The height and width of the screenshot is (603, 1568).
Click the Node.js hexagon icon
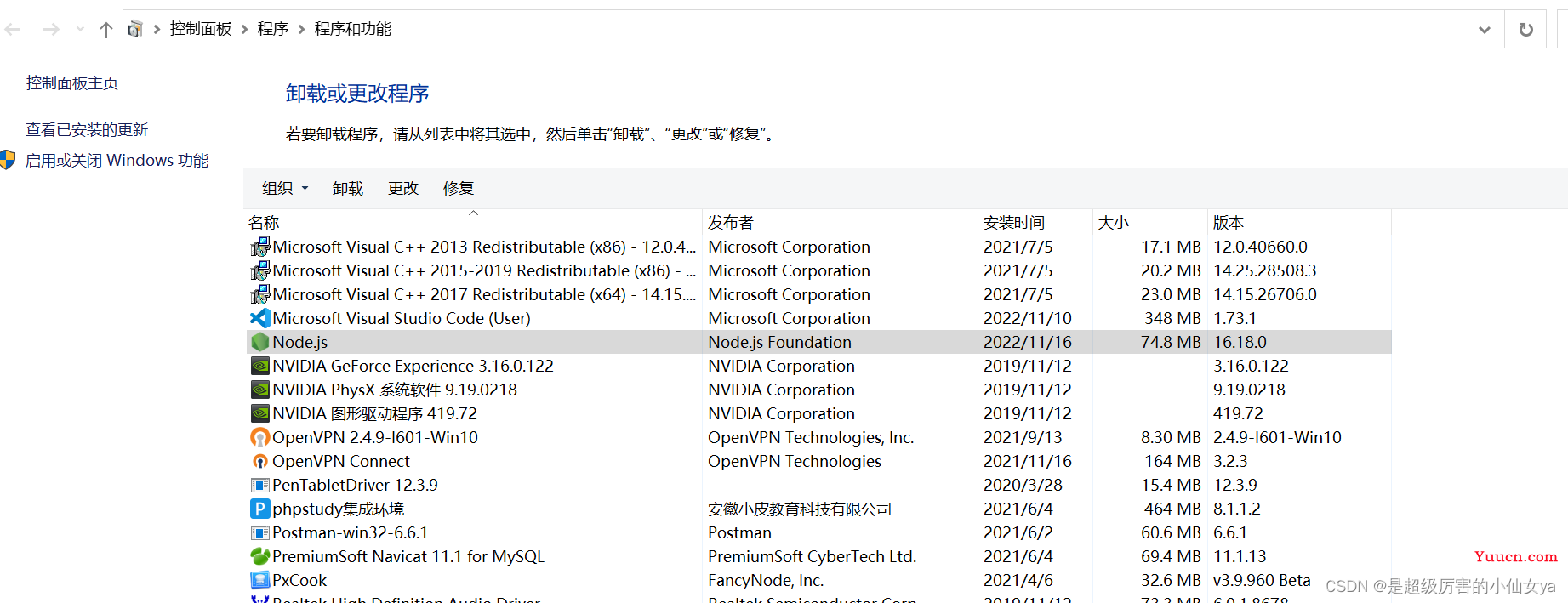point(260,342)
